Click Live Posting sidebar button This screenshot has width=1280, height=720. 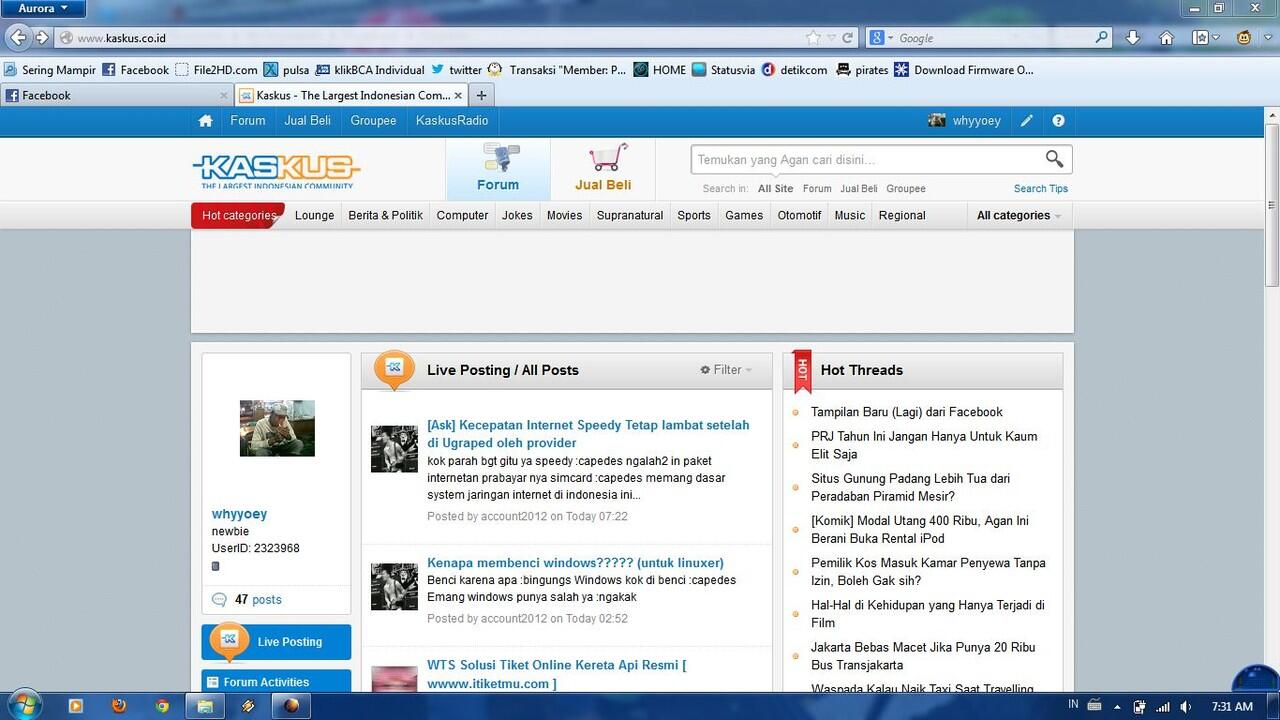pyautogui.click(x=276, y=642)
